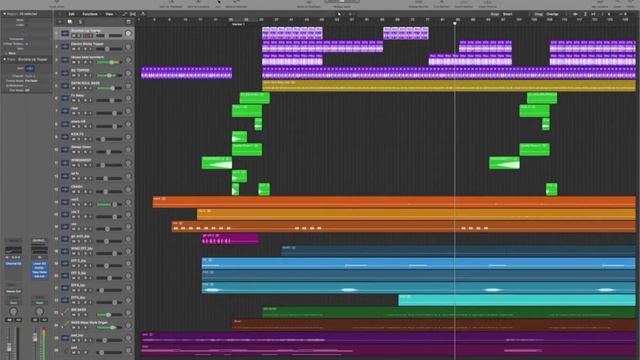Open the View menu in tracks area
640x360 pixels.
coord(110,14)
